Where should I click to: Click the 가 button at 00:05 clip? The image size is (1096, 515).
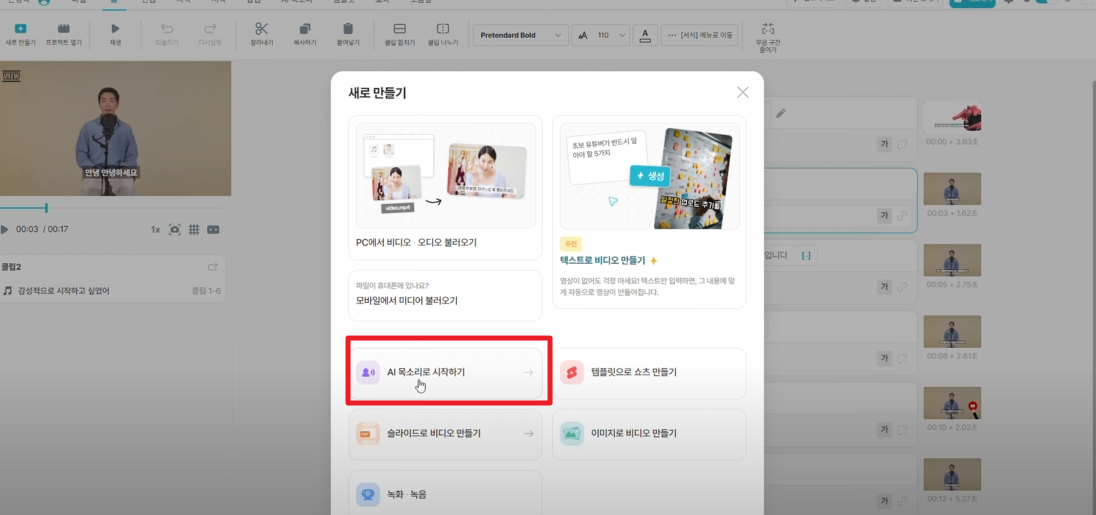(x=885, y=286)
